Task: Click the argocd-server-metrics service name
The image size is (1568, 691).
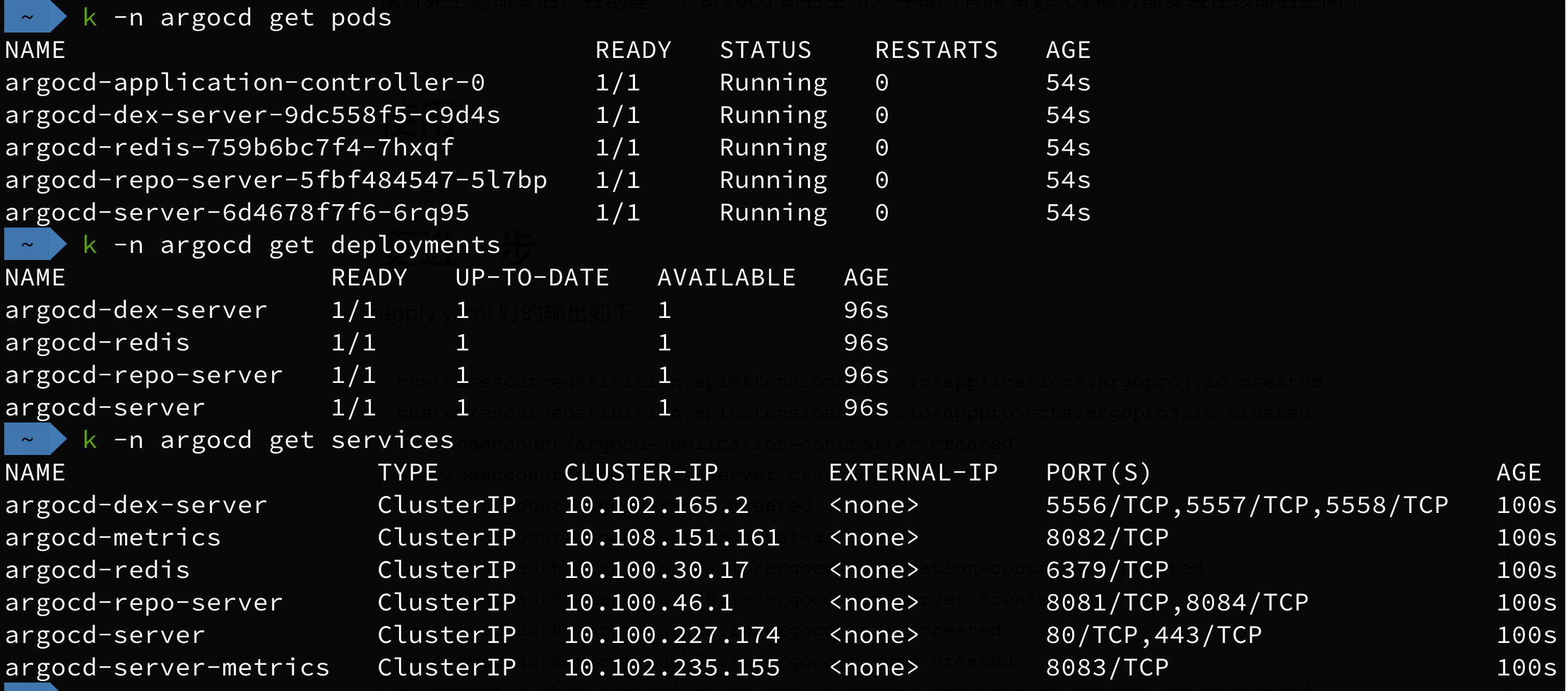Action: pos(167,668)
